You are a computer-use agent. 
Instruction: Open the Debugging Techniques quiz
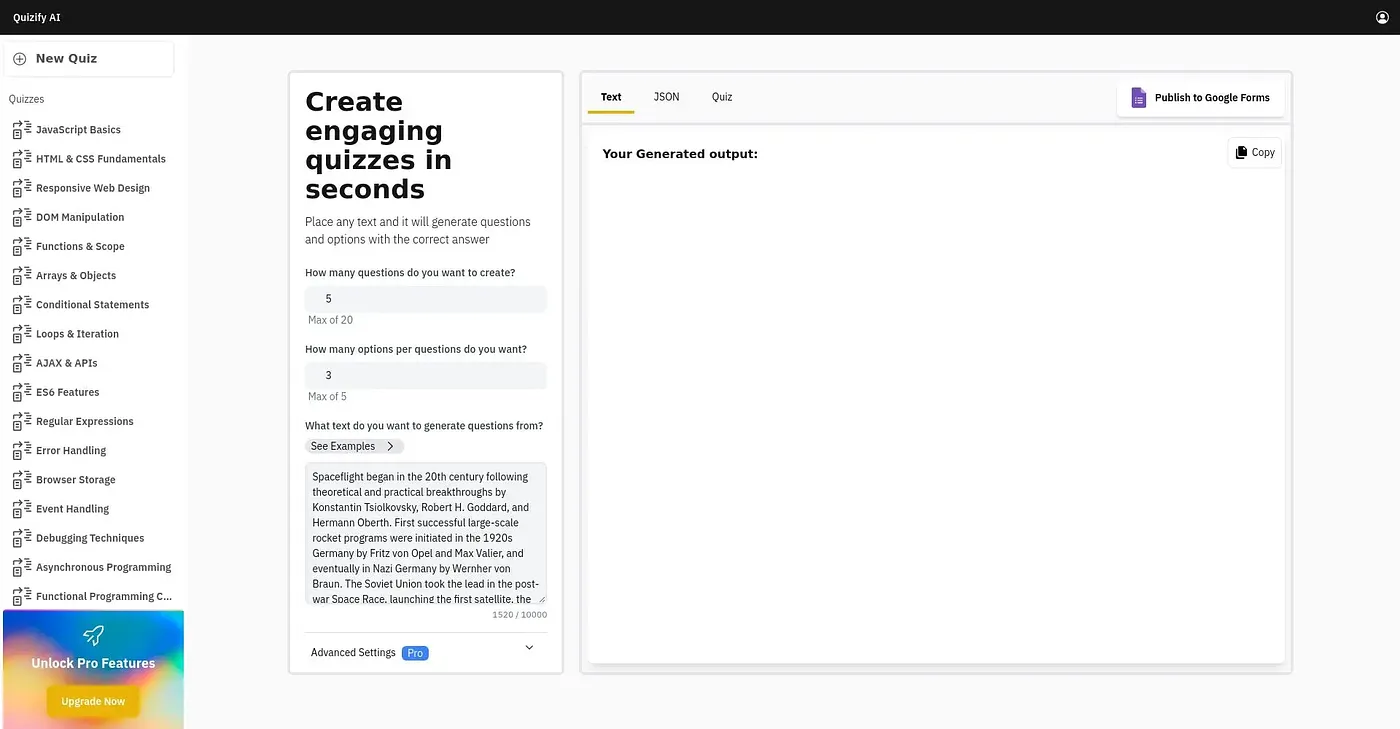[x=90, y=538]
